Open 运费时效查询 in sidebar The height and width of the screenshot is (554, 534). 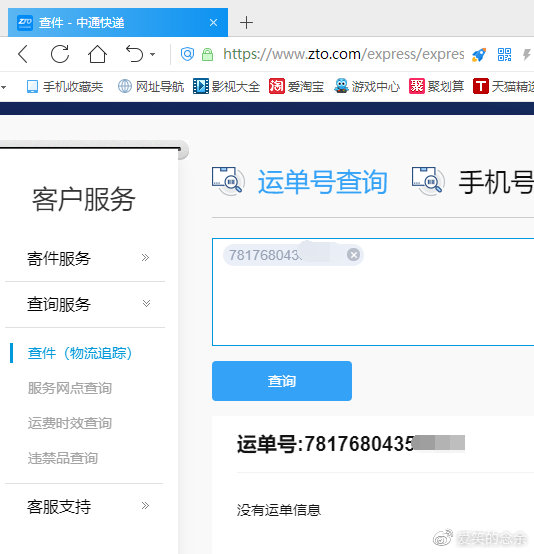[70, 423]
